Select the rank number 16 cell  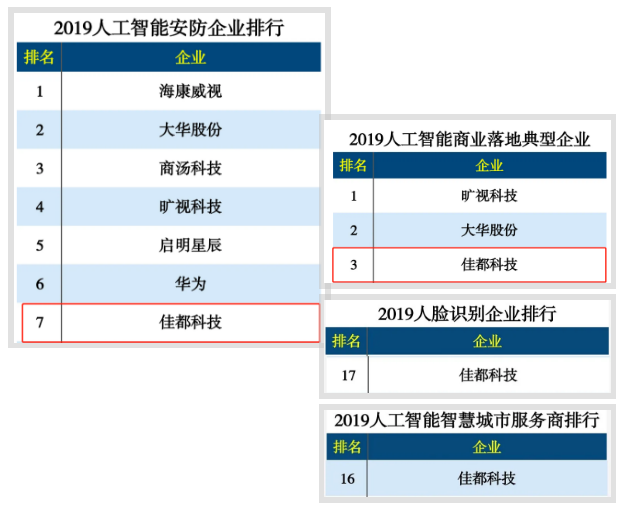click(347, 479)
